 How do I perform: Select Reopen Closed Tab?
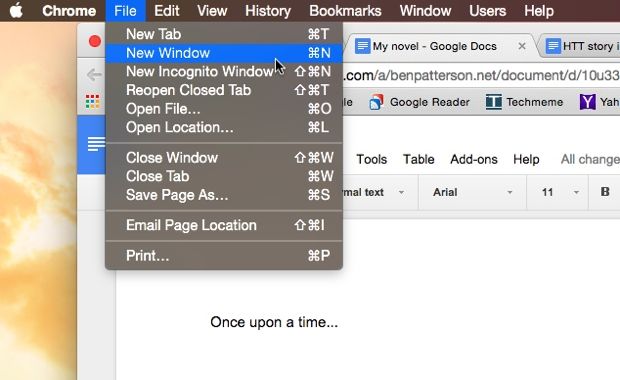coord(224,90)
